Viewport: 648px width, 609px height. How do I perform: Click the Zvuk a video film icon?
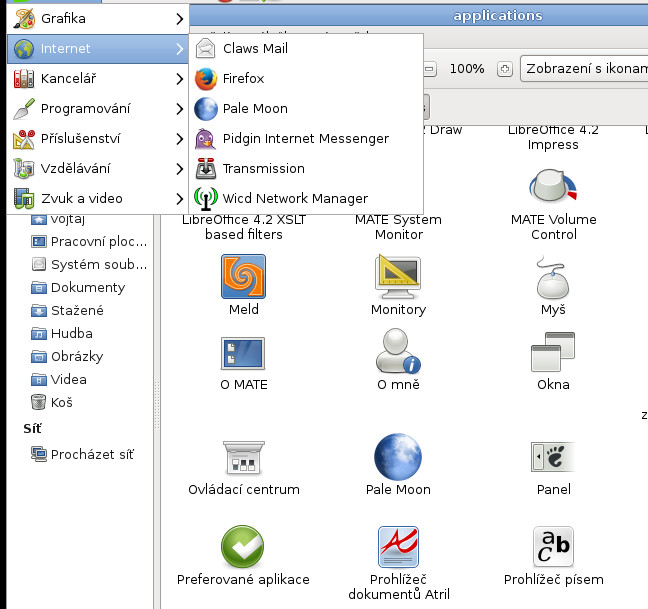coord(24,199)
